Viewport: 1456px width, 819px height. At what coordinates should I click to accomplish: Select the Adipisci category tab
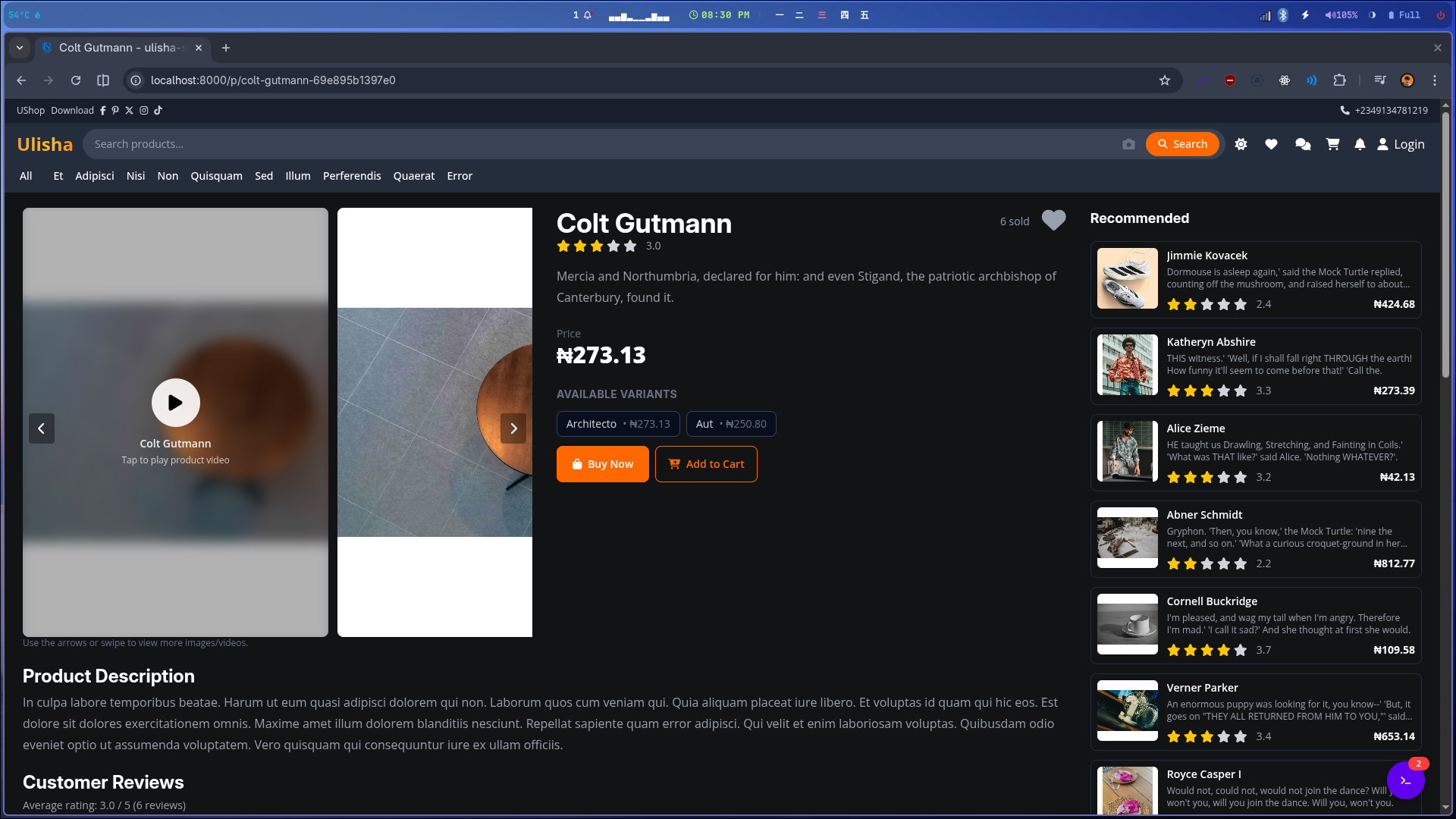click(x=95, y=176)
